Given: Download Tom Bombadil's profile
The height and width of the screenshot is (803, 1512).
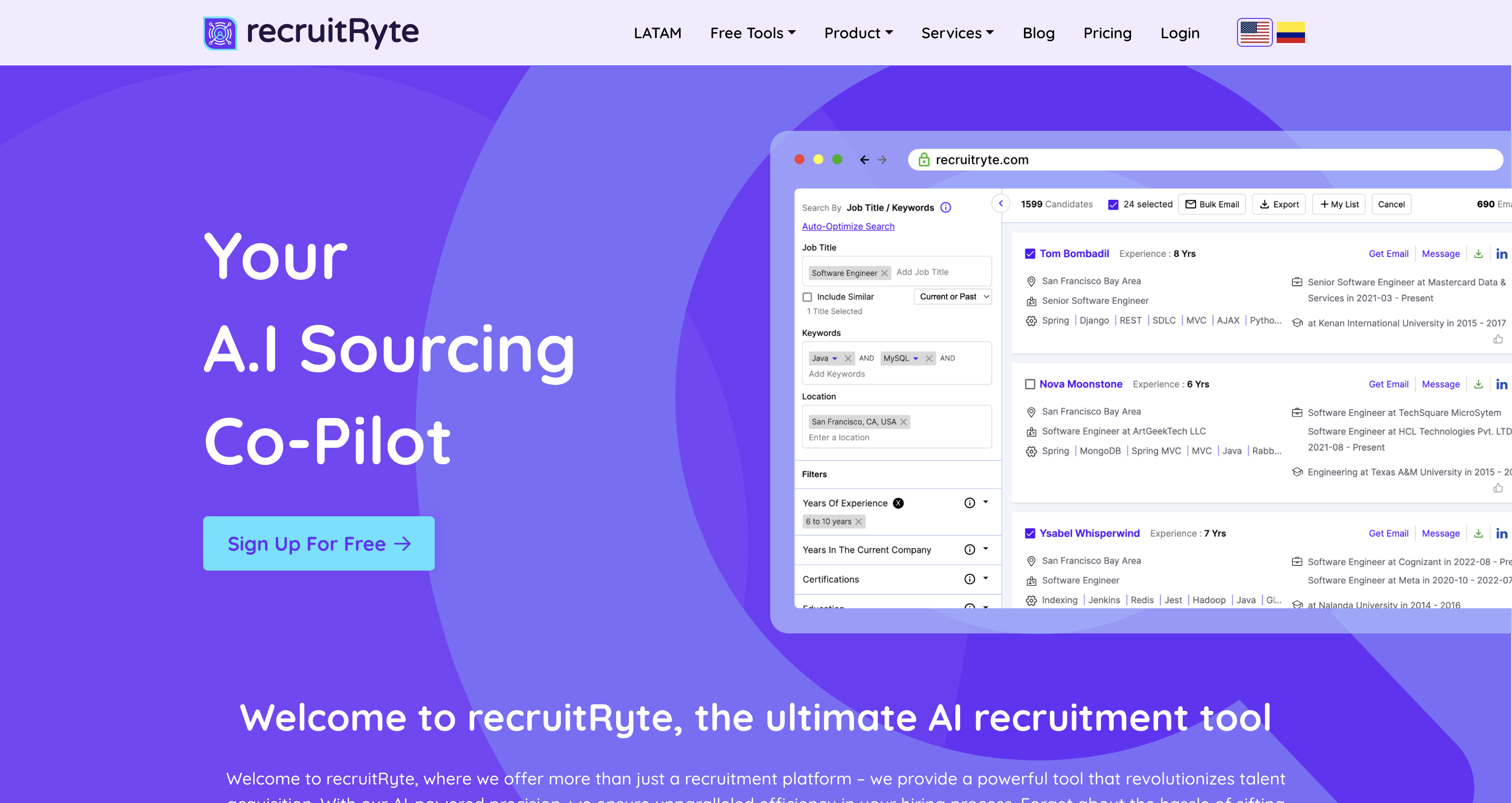Looking at the screenshot, I should pos(1478,254).
